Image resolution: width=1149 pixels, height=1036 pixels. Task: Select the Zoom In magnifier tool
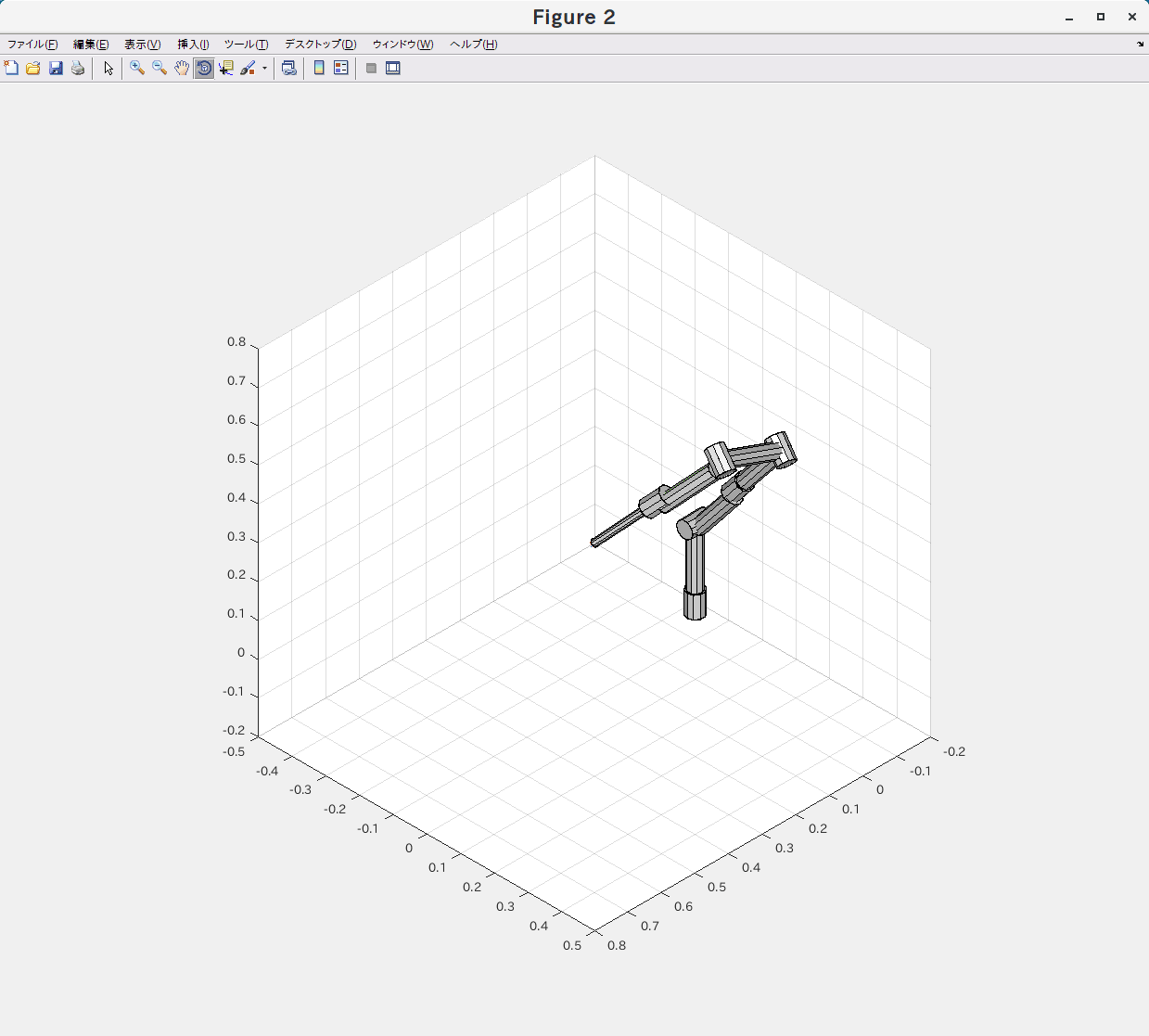pos(137,68)
